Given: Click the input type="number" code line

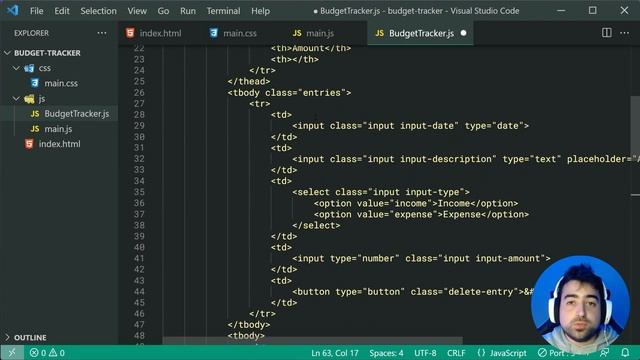Looking at the screenshot, I should [x=421, y=258].
